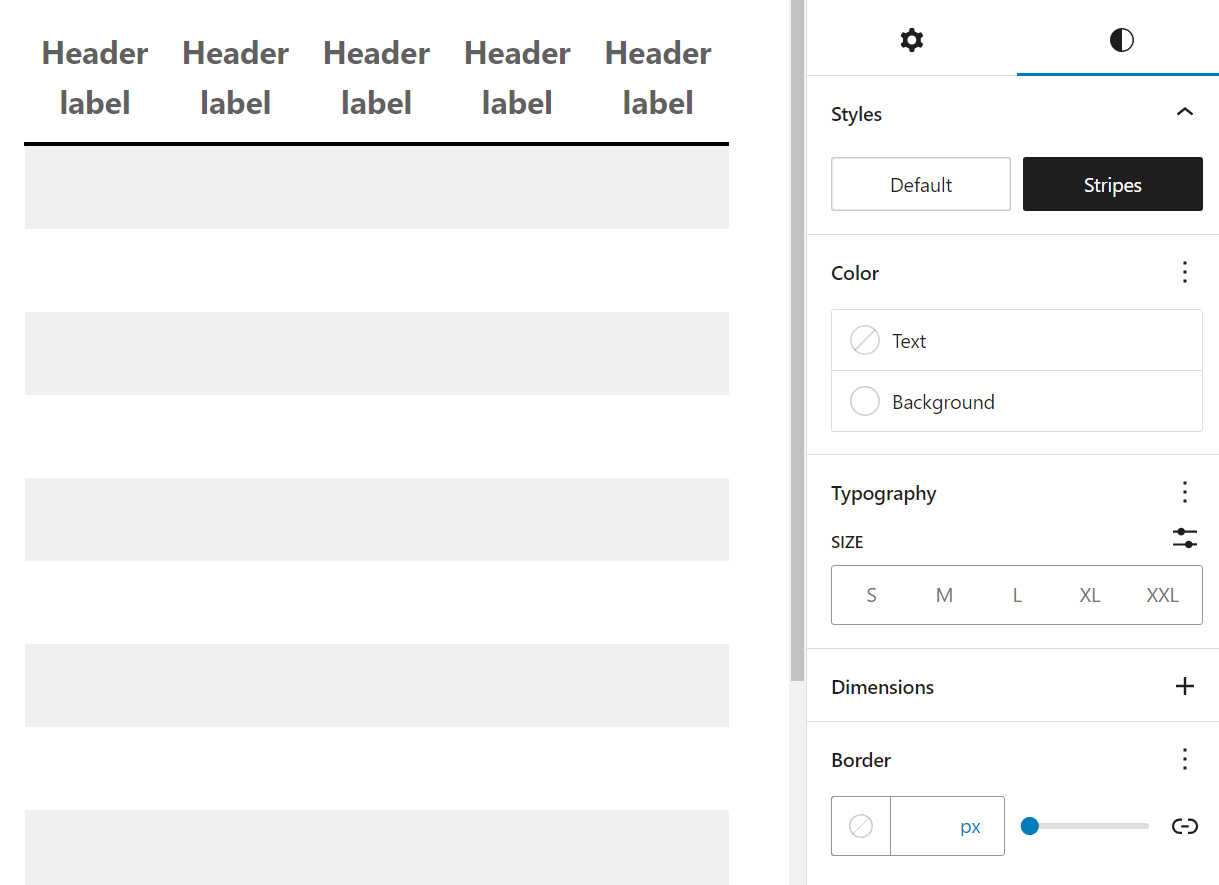Select the Default table style
The height and width of the screenshot is (885, 1219).
click(x=921, y=184)
